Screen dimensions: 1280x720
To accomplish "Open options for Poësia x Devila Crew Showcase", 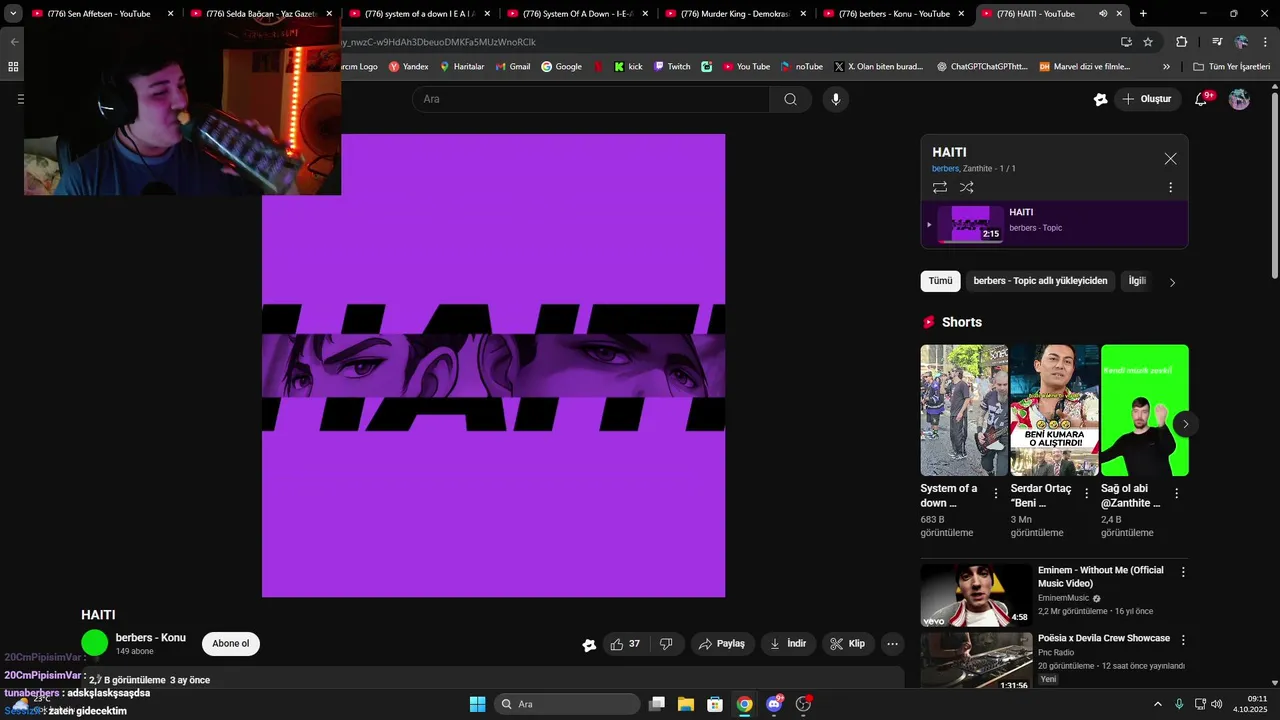I will coord(1183,639).
